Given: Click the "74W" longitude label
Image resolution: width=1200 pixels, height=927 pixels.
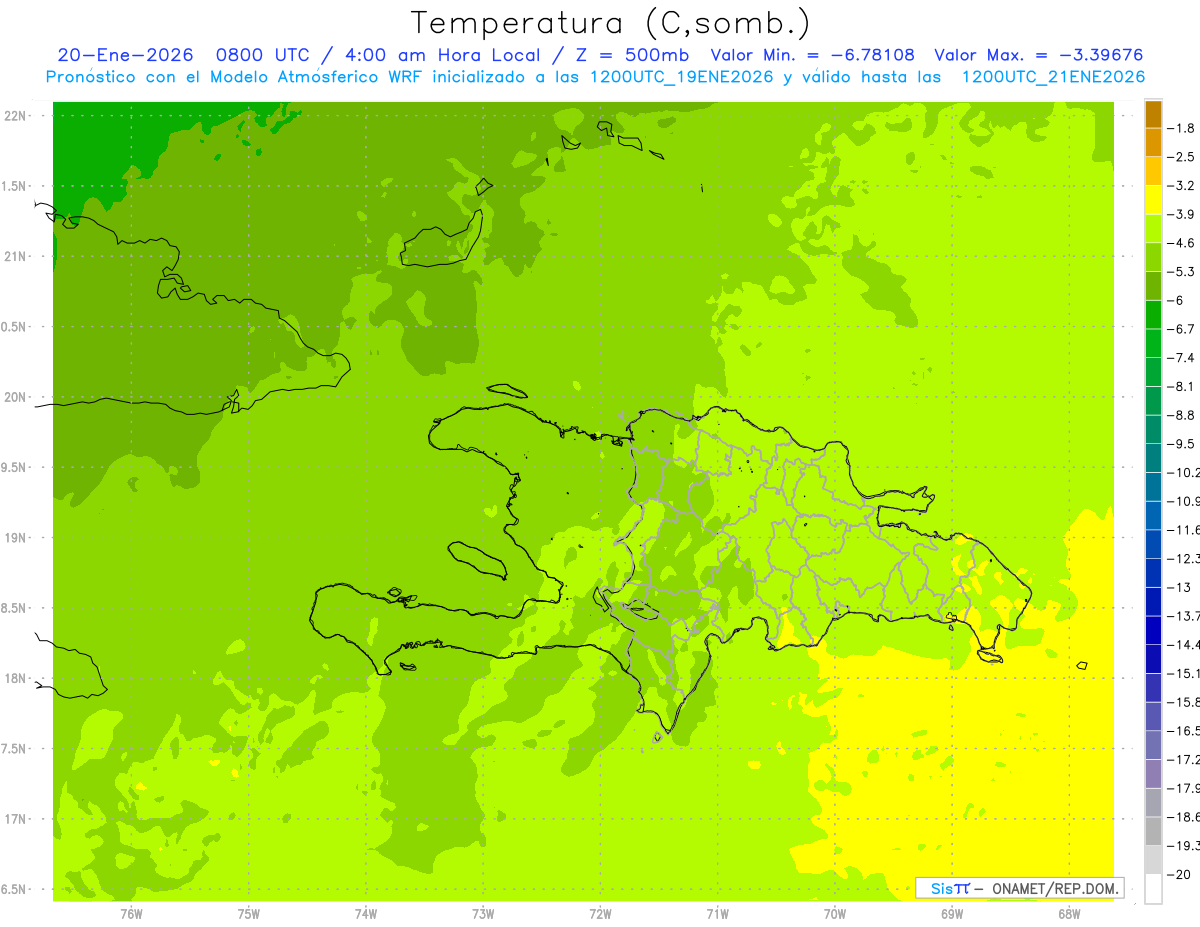Looking at the screenshot, I should [x=366, y=913].
